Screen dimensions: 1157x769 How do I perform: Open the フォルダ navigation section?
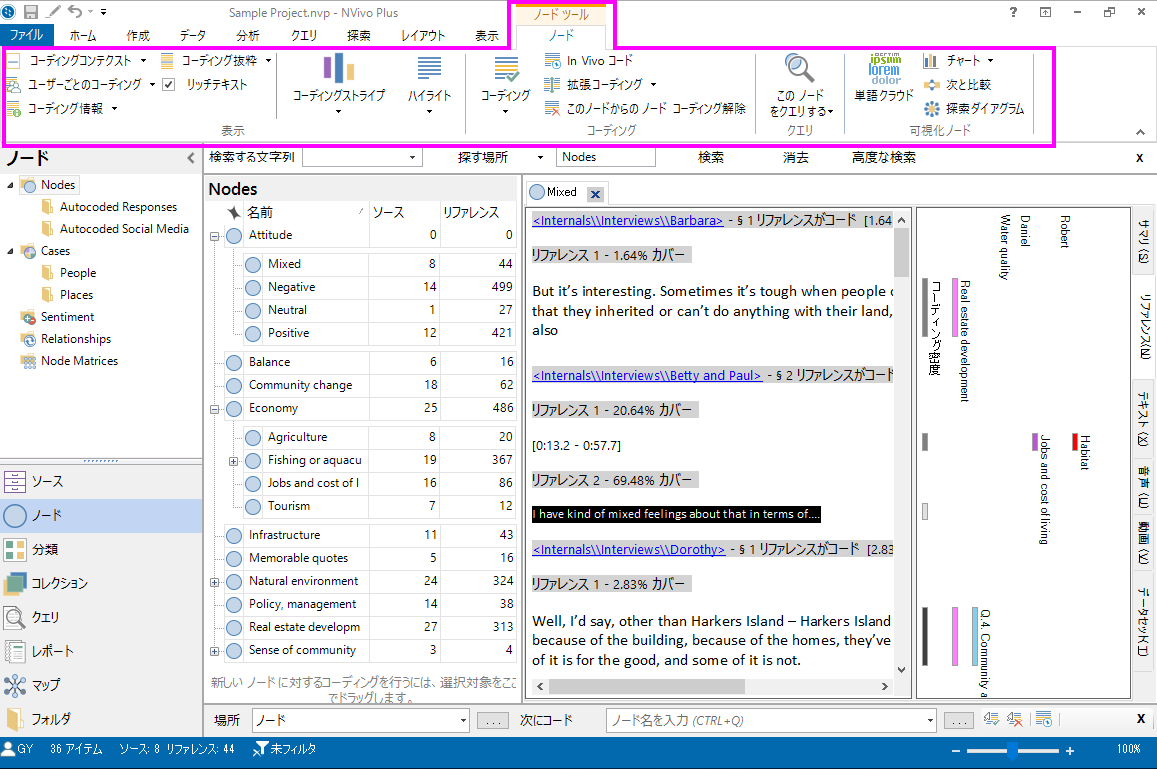[101, 719]
